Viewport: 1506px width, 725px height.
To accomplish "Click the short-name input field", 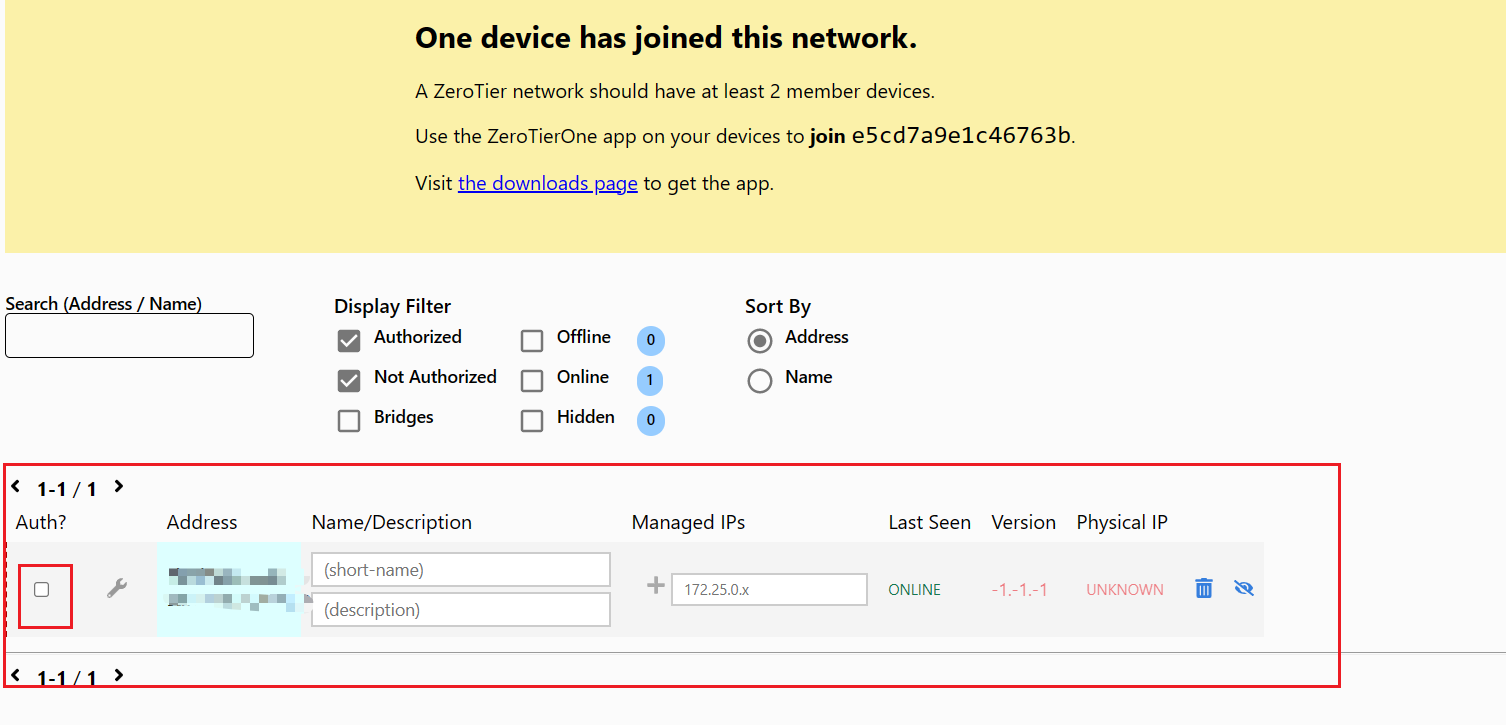I will [x=461, y=570].
